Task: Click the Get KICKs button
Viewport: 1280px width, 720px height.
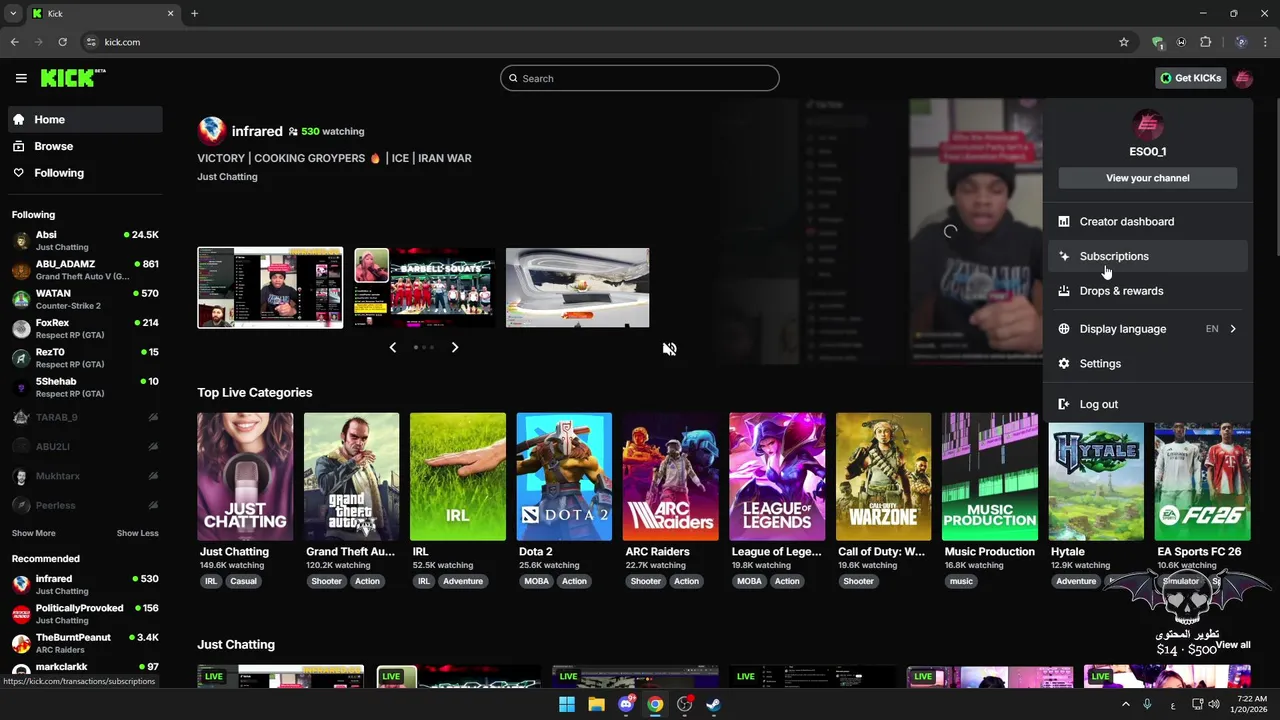Action: click(x=1190, y=78)
